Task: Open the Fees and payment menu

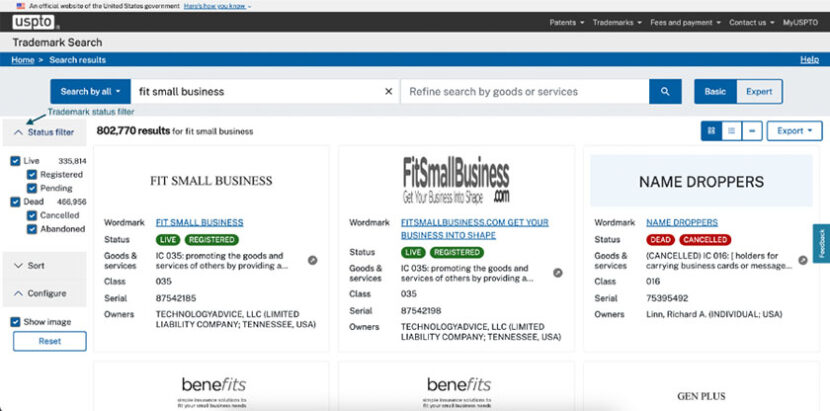Action: (x=685, y=22)
